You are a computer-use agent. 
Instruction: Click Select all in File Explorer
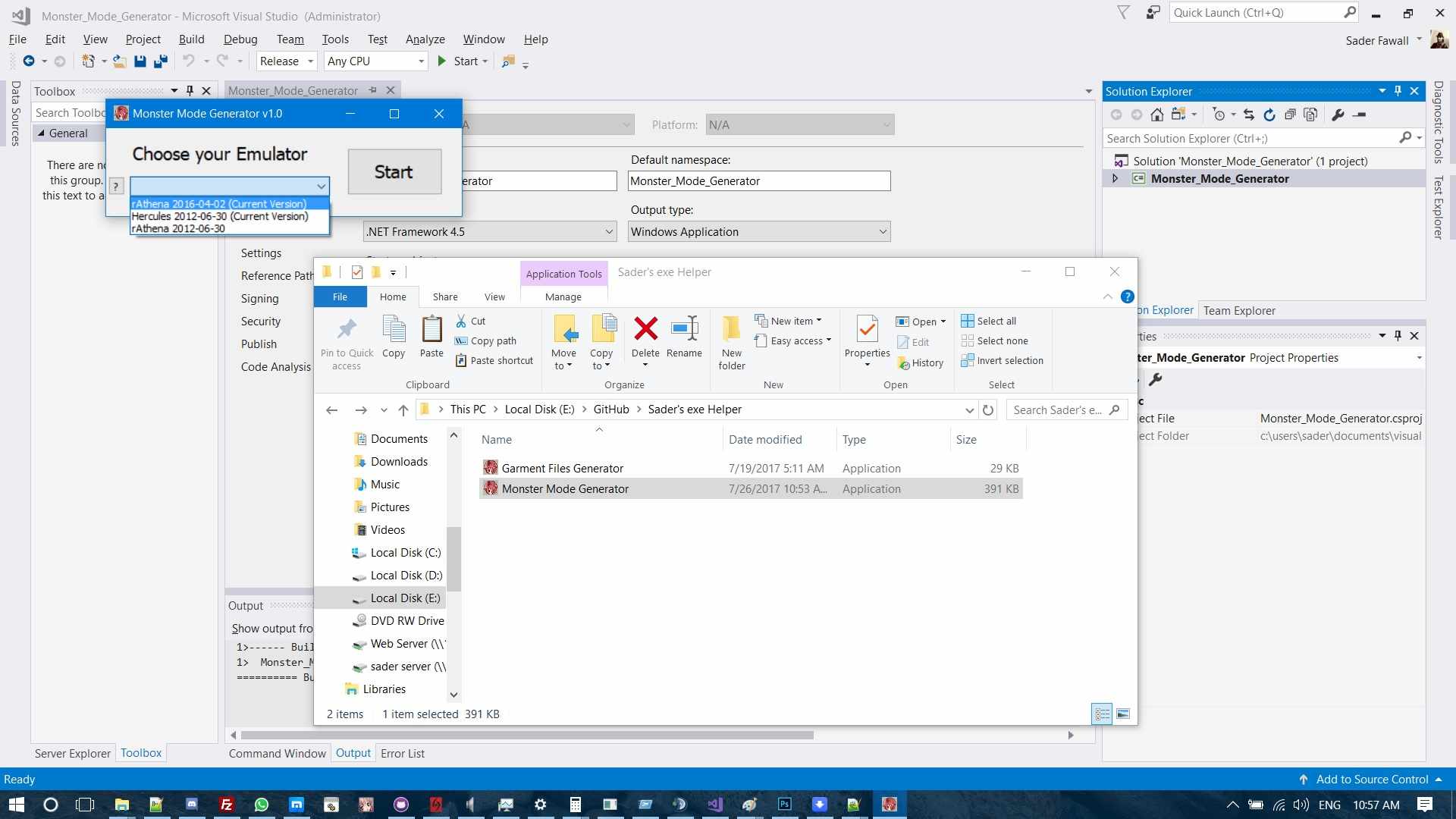tap(989, 321)
